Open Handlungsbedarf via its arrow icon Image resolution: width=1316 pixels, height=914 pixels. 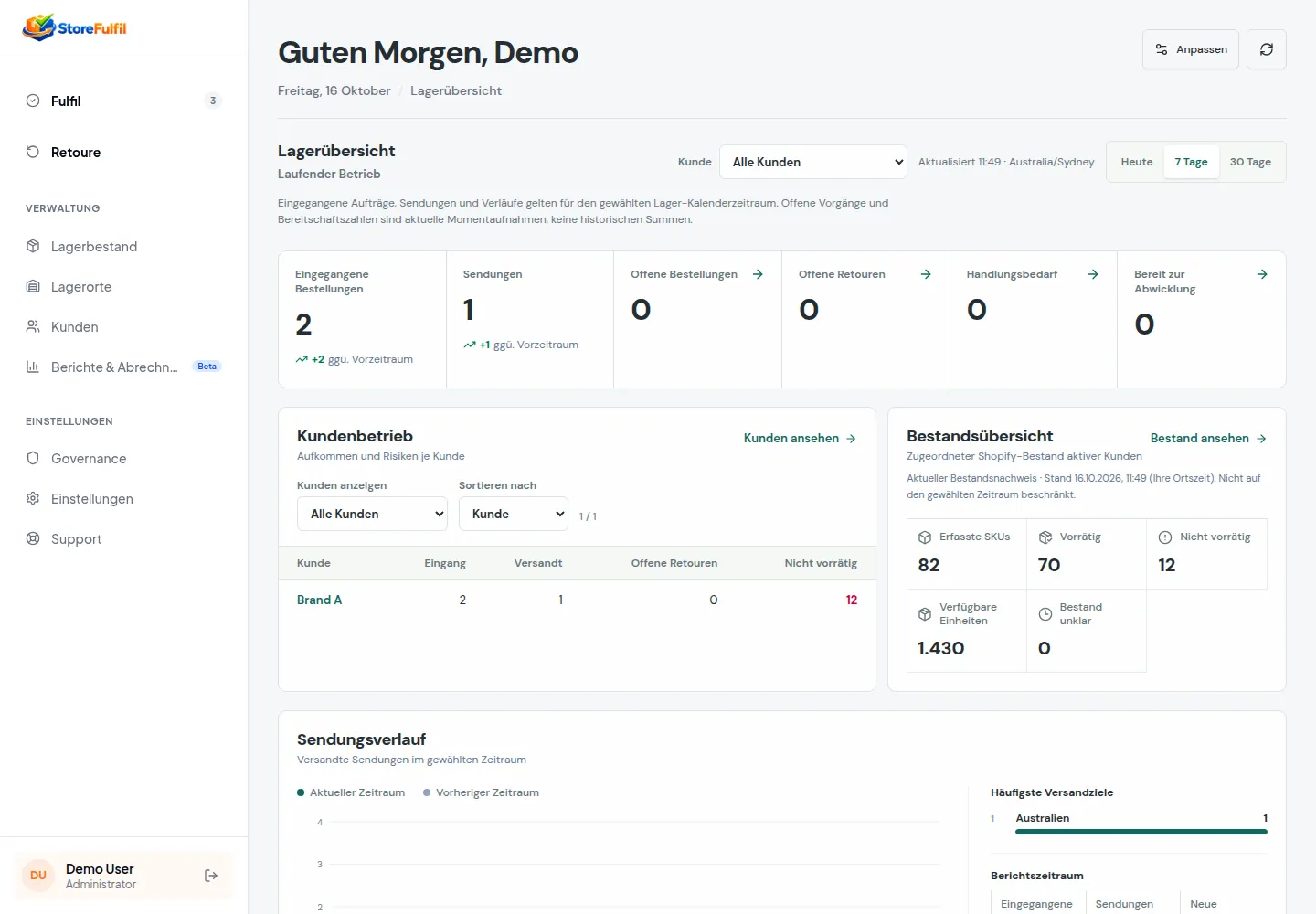[x=1093, y=274]
